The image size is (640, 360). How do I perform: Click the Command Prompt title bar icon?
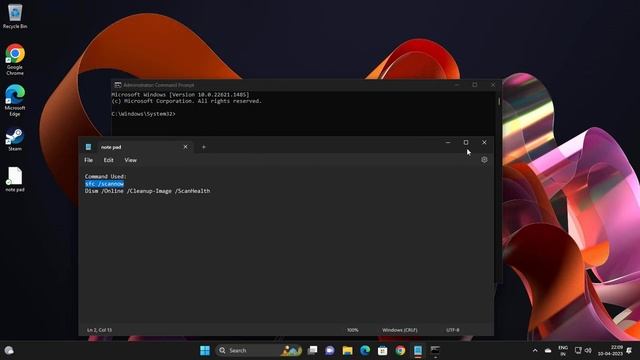click(x=118, y=85)
